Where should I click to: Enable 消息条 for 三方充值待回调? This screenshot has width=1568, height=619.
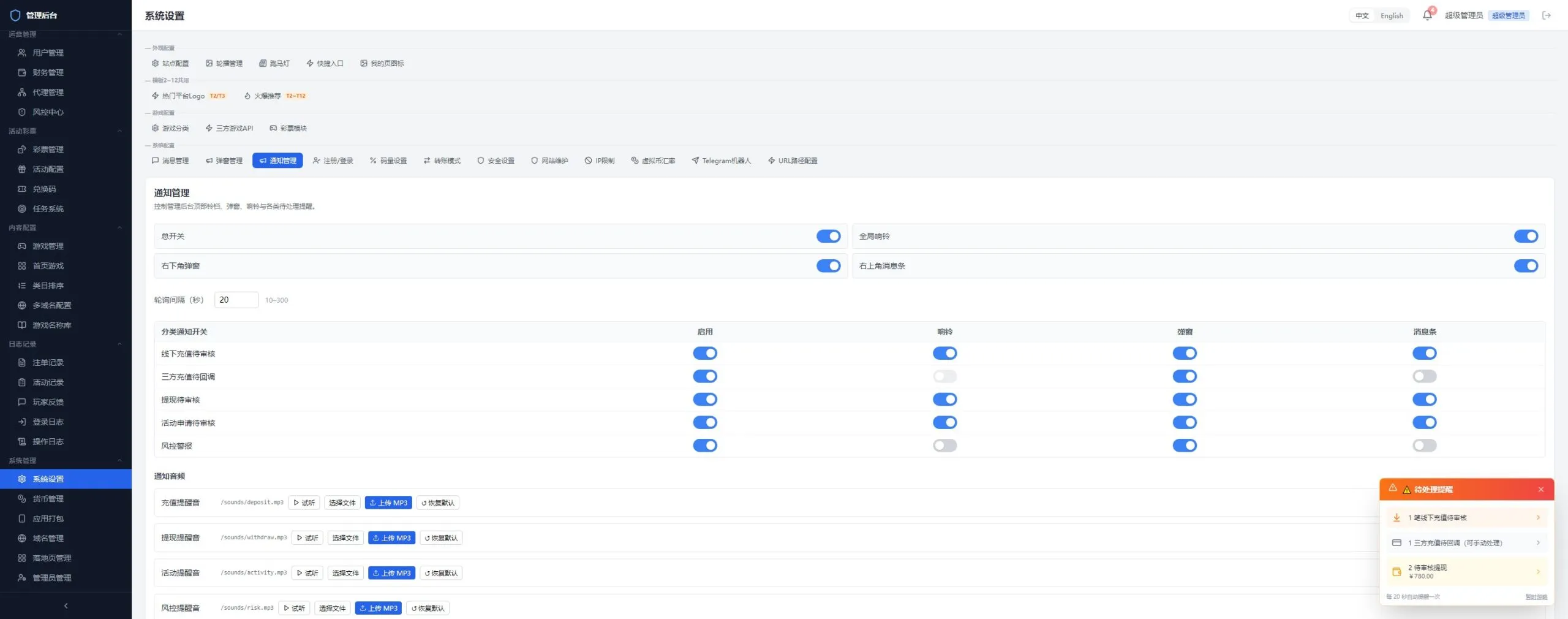[x=1425, y=376]
